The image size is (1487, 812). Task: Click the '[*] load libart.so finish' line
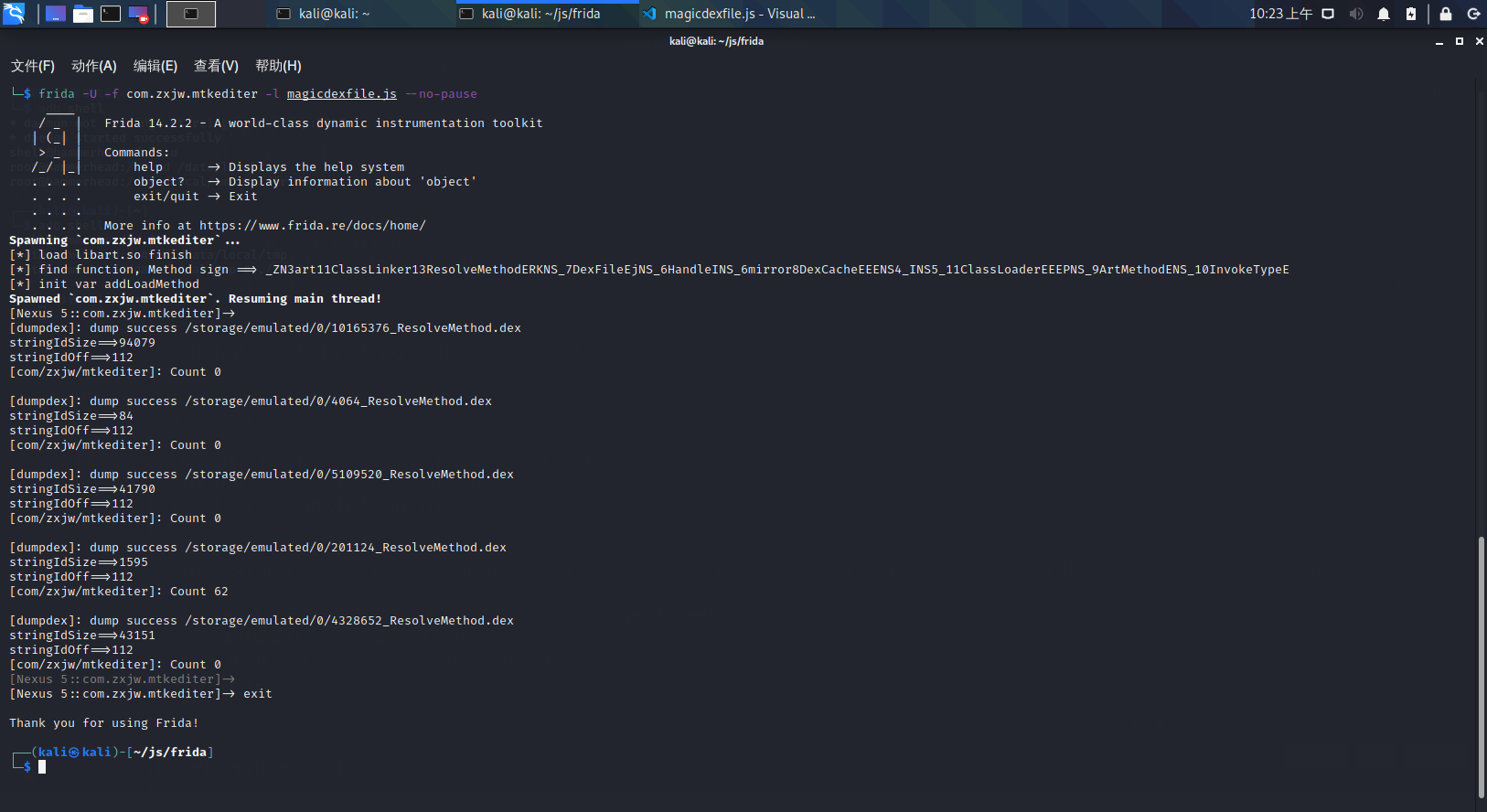(101, 255)
